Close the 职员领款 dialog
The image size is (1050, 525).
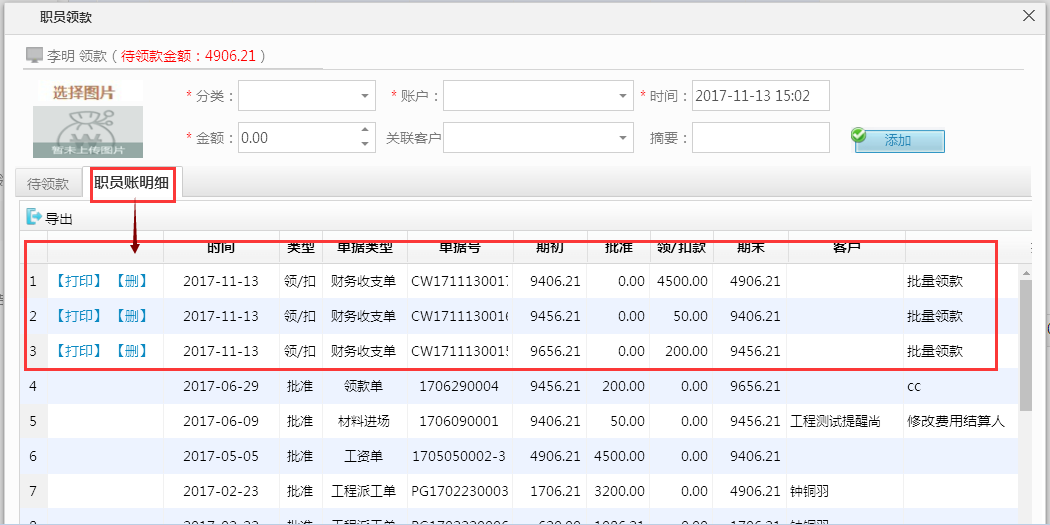point(1028,15)
